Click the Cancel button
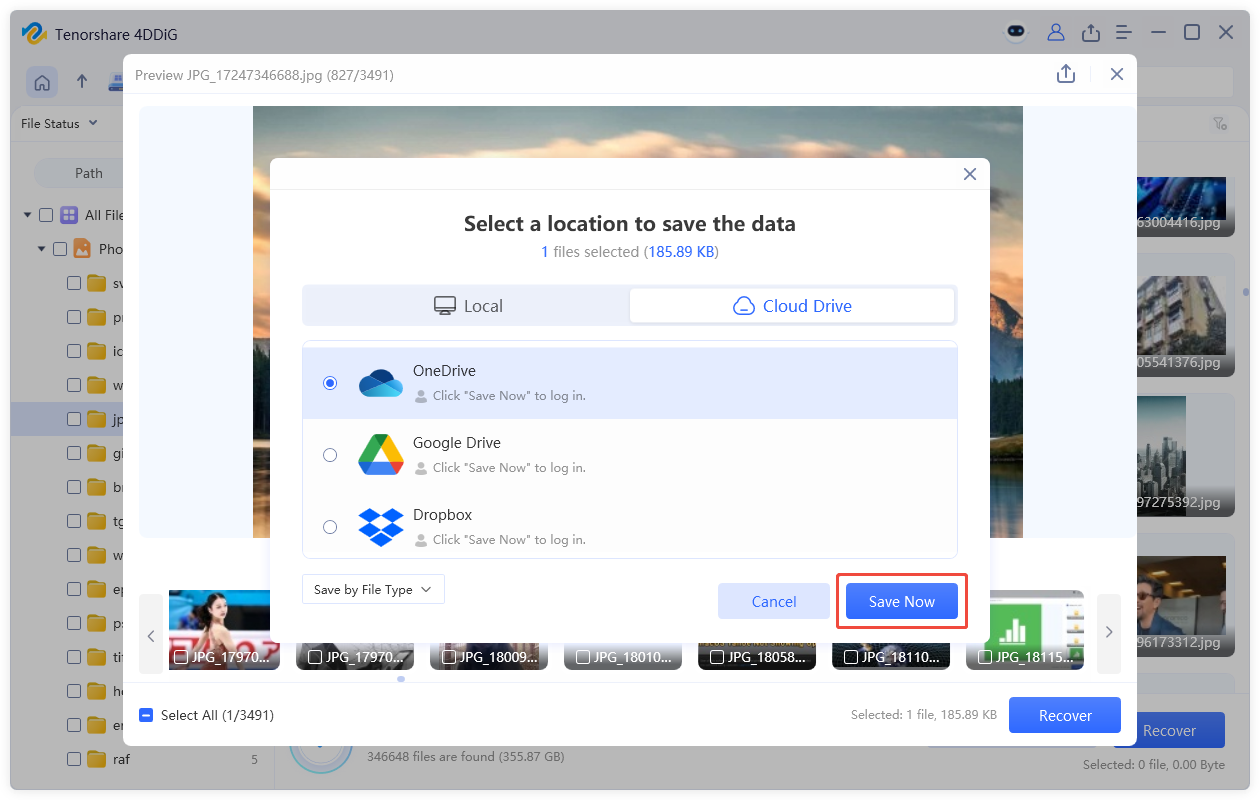 [x=774, y=601]
